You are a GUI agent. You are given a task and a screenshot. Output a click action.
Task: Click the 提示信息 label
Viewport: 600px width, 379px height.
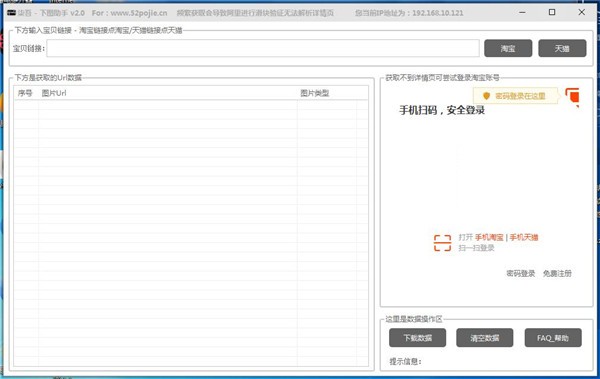click(x=405, y=361)
